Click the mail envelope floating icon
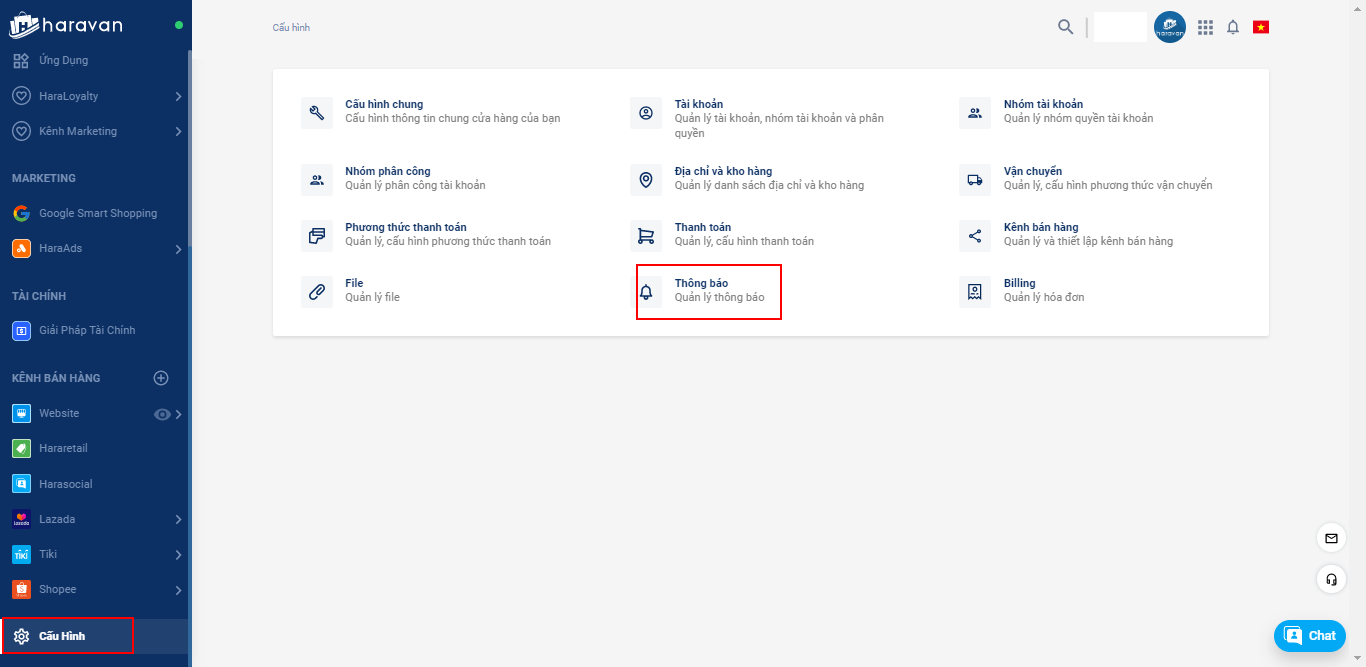The image size is (1366, 667). coord(1331,538)
